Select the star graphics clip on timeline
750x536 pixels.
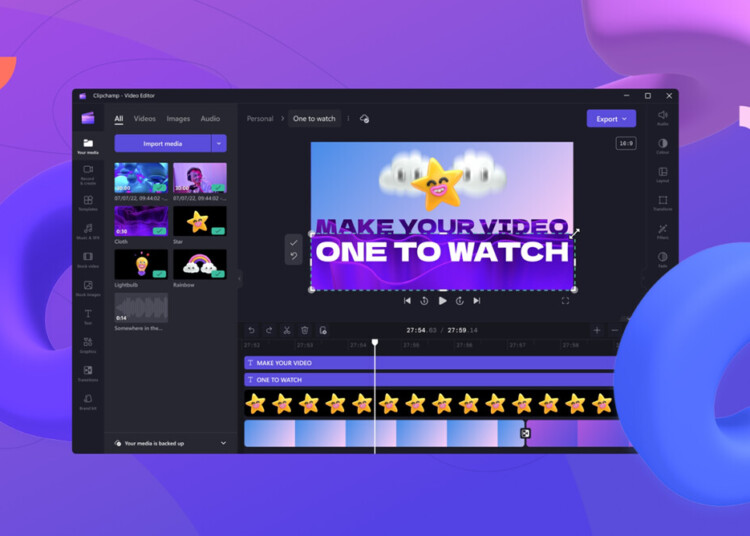[429, 404]
